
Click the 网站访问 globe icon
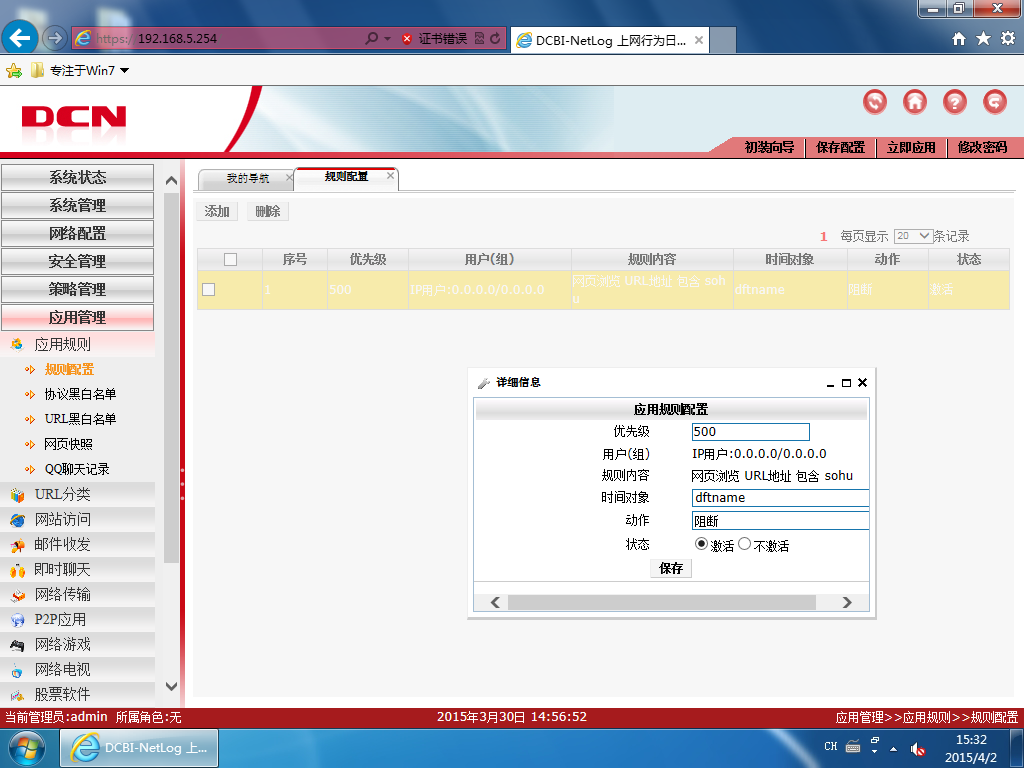click(17, 520)
